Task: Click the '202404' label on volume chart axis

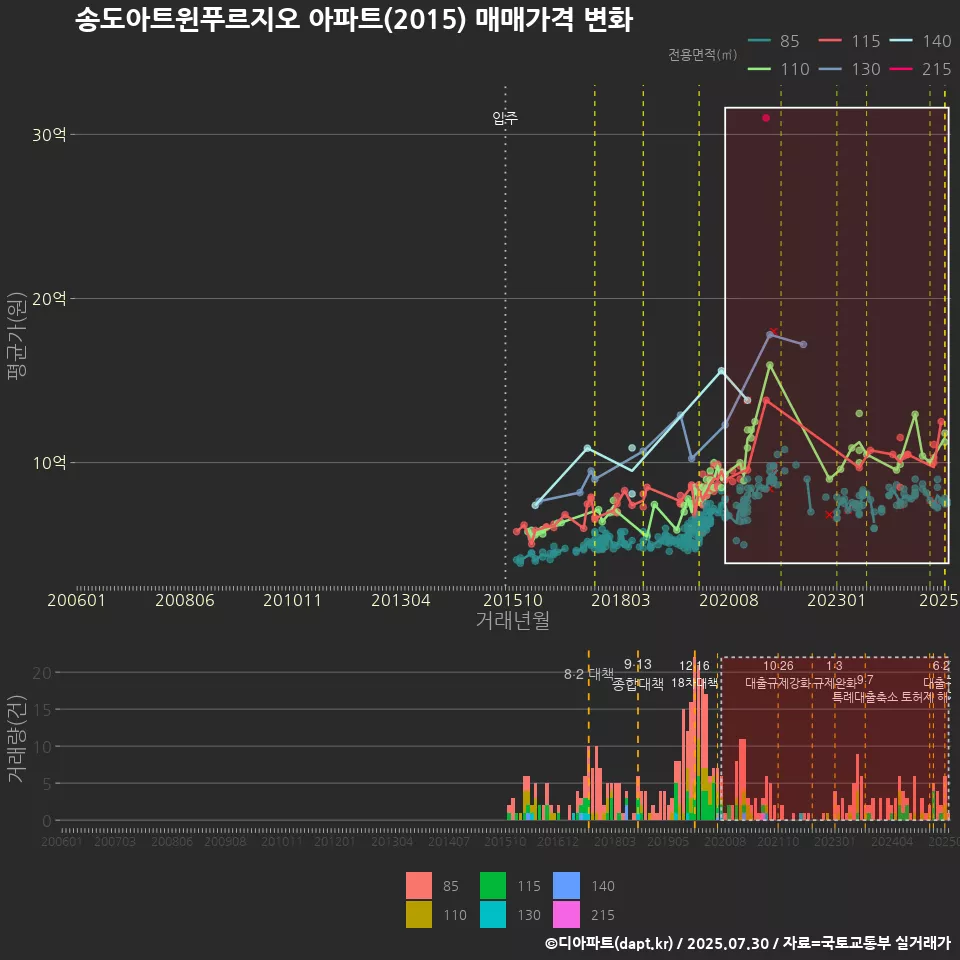Action: (x=892, y=842)
